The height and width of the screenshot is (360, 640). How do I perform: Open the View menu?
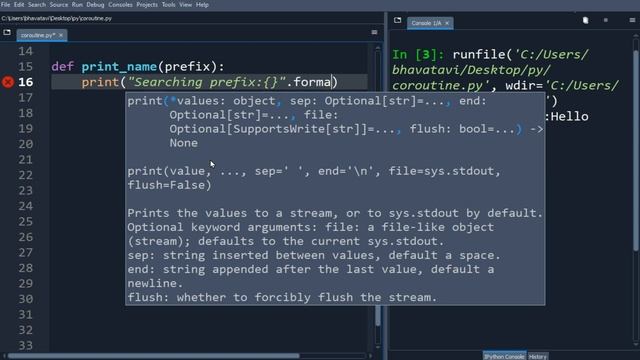pos(185,5)
